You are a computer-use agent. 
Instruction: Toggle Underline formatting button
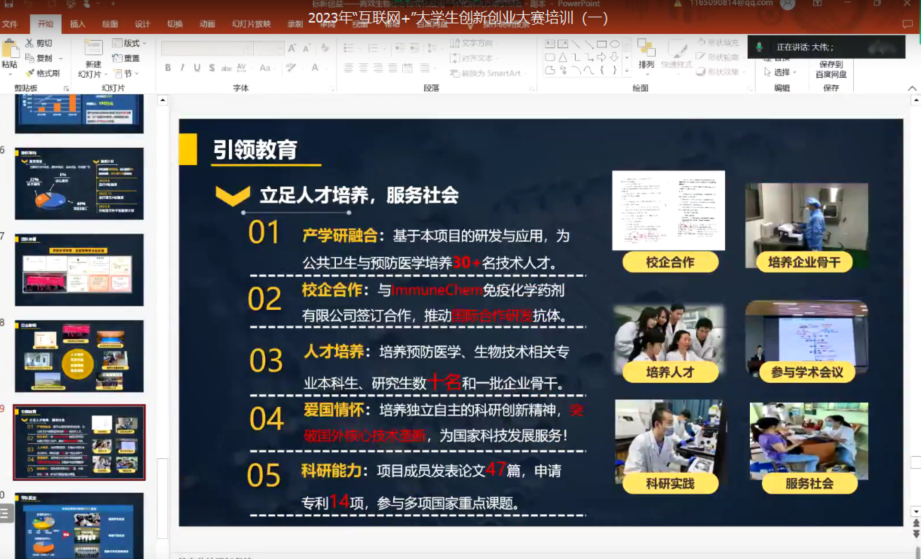tap(197, 68)
